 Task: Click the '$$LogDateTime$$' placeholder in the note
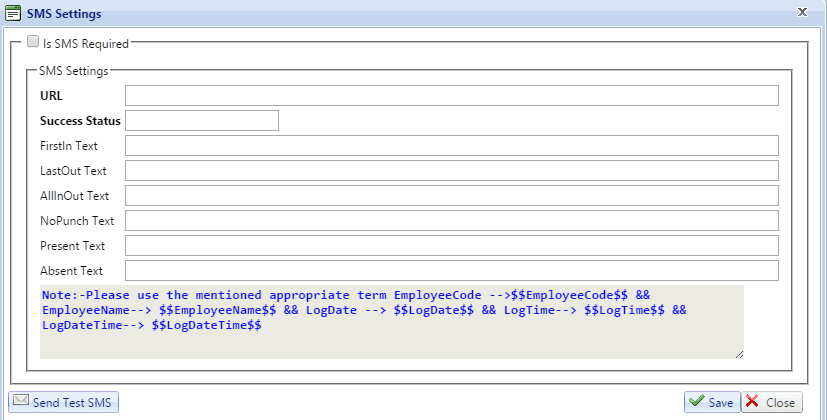click(206, 325)
